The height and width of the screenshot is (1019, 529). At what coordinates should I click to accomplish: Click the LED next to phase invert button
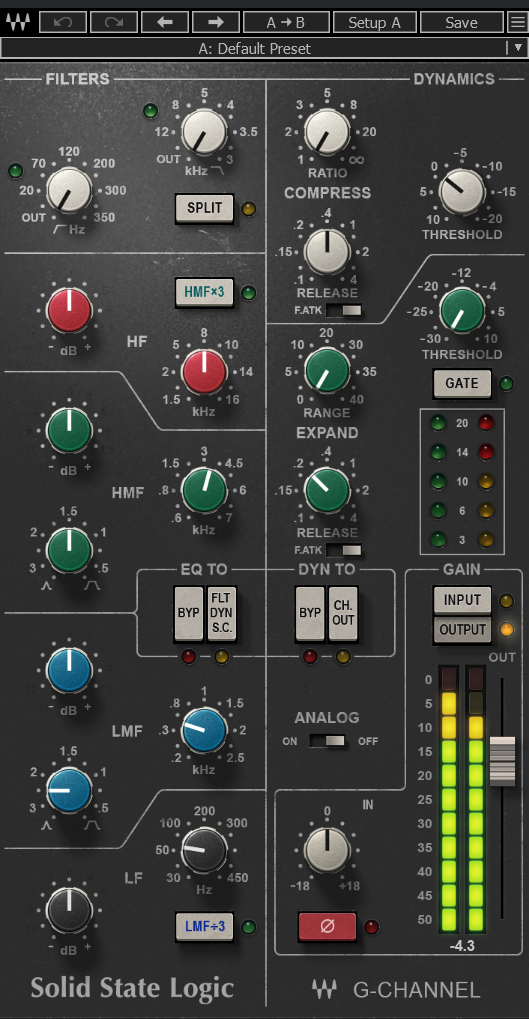[372, 927]
